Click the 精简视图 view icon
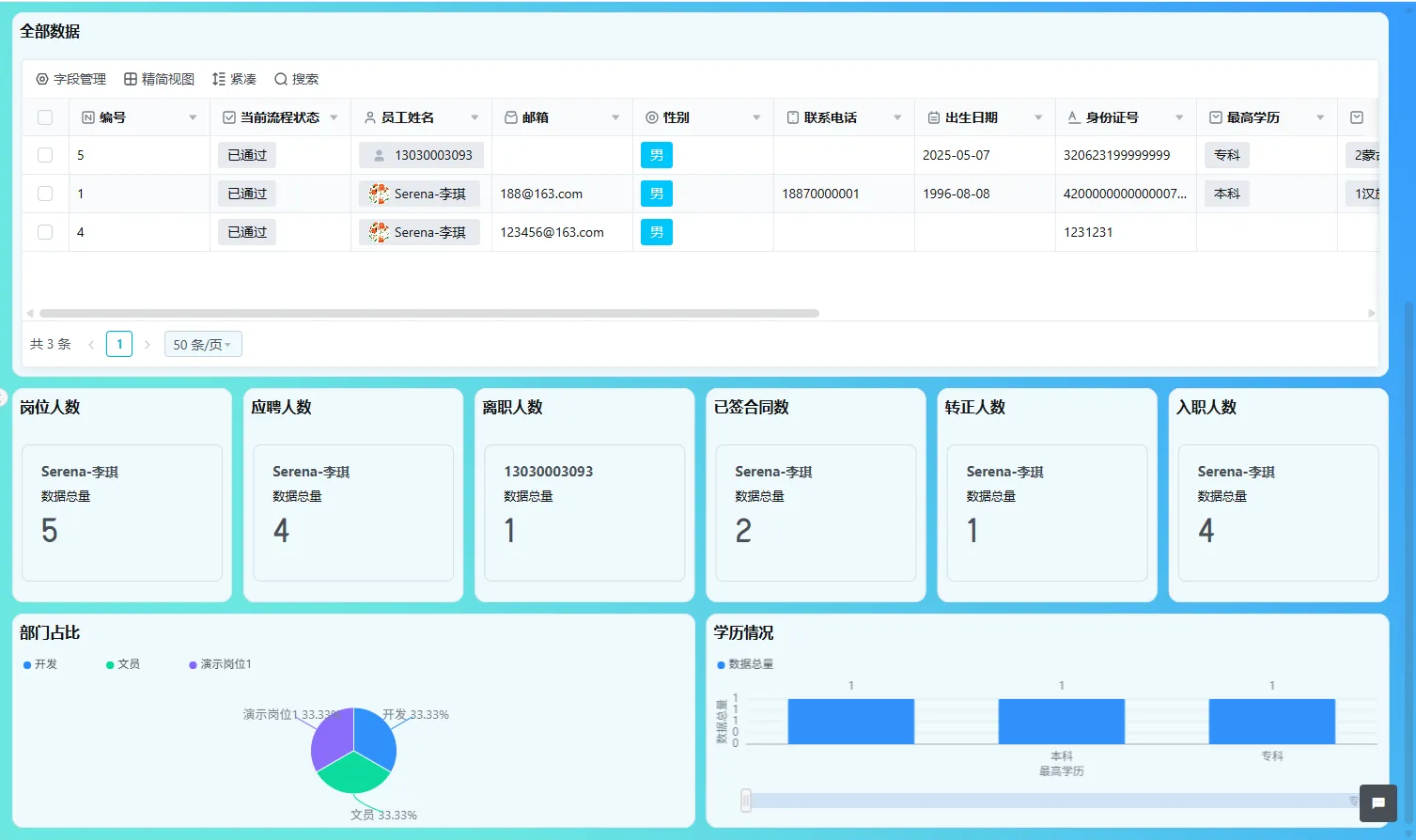 pos(130,79)
